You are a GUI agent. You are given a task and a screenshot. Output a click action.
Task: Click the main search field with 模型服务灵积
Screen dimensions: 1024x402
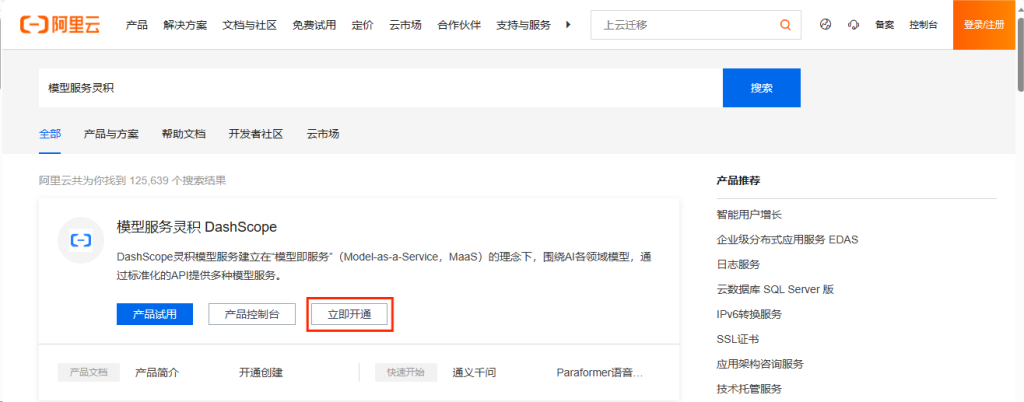[x=380, y=87]
